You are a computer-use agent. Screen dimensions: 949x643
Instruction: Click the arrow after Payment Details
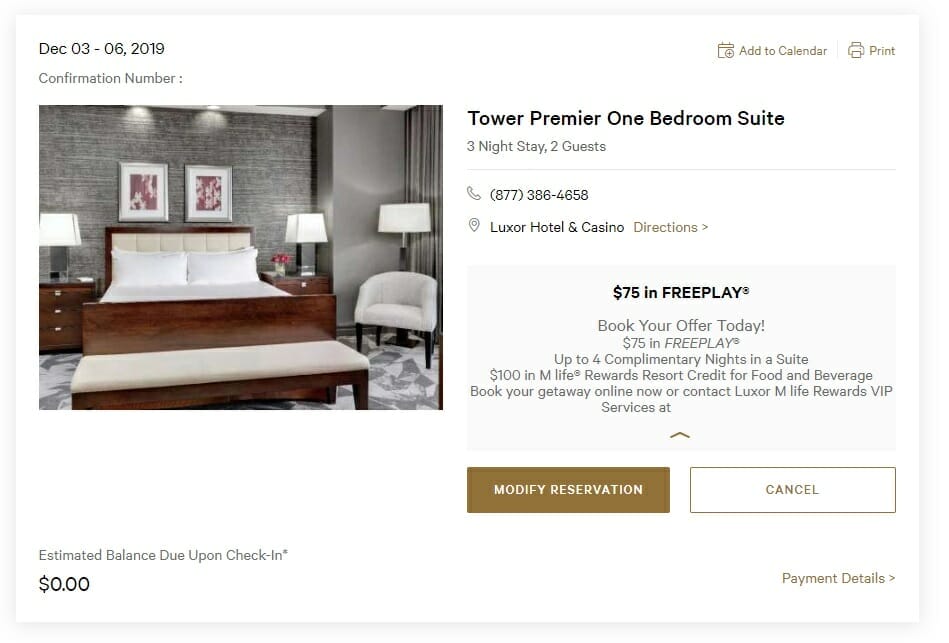click(x=892, y=578)
